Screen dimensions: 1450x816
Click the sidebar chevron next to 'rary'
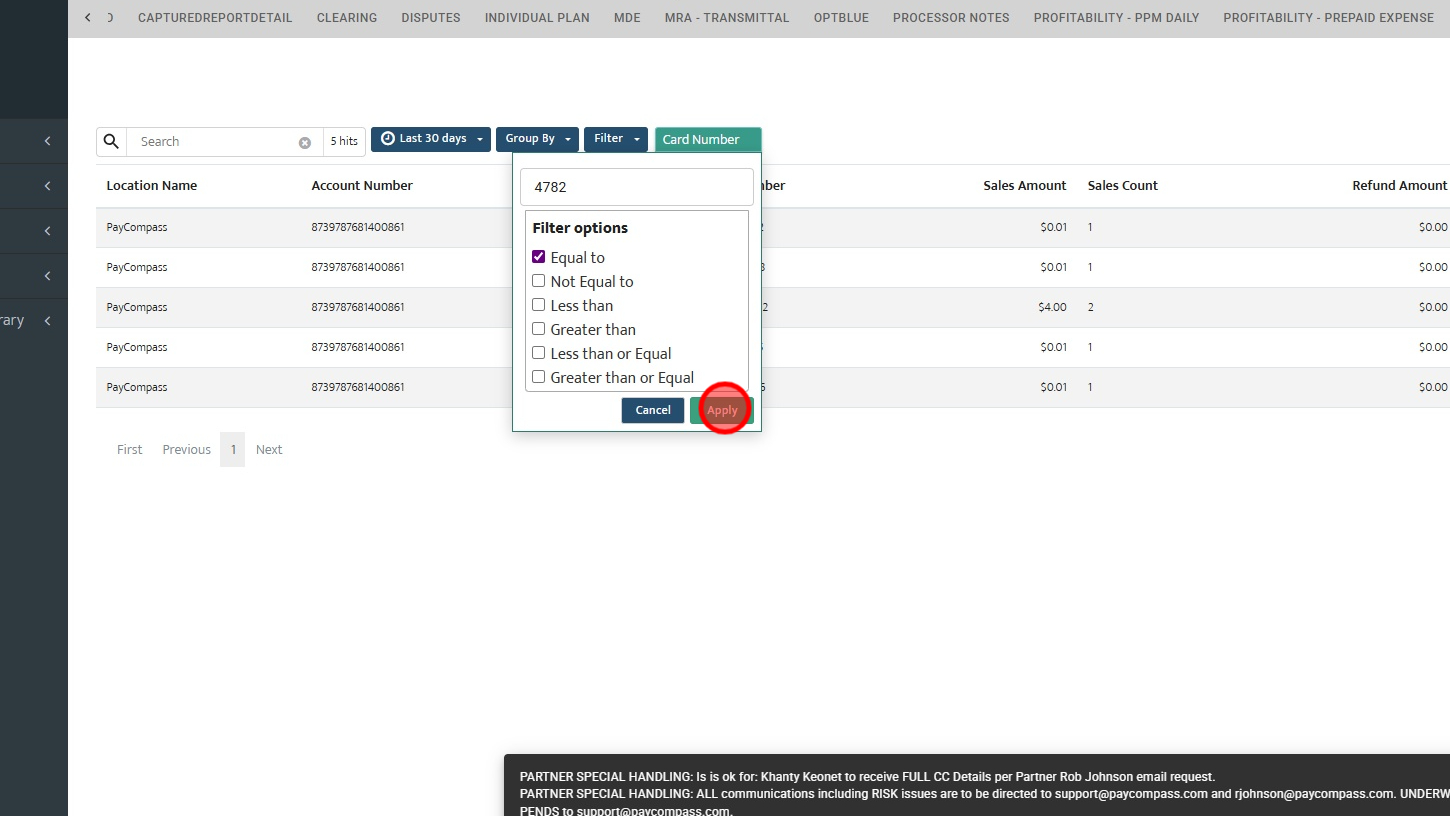point(47,321)
